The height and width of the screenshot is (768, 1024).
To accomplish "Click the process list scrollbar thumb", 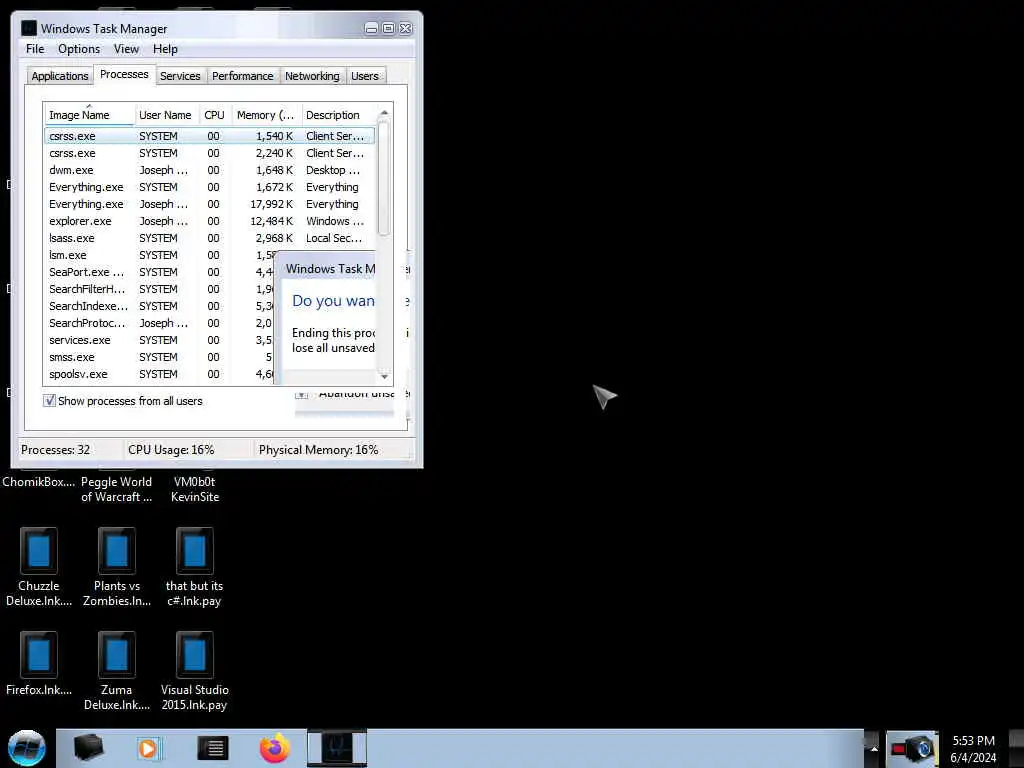I will pos(384,178).
